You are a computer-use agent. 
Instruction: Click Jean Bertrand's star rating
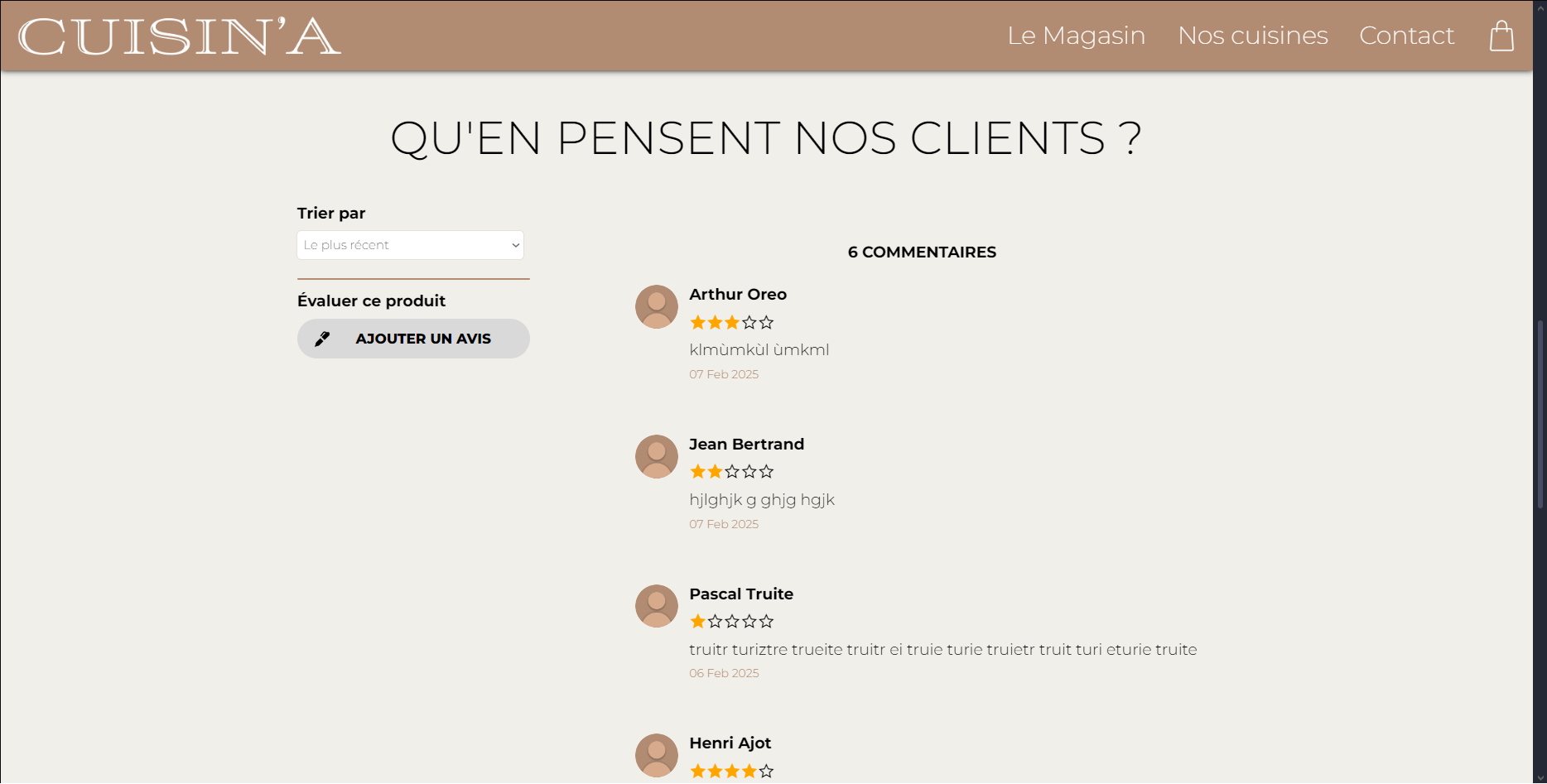(x=731, y=472)
